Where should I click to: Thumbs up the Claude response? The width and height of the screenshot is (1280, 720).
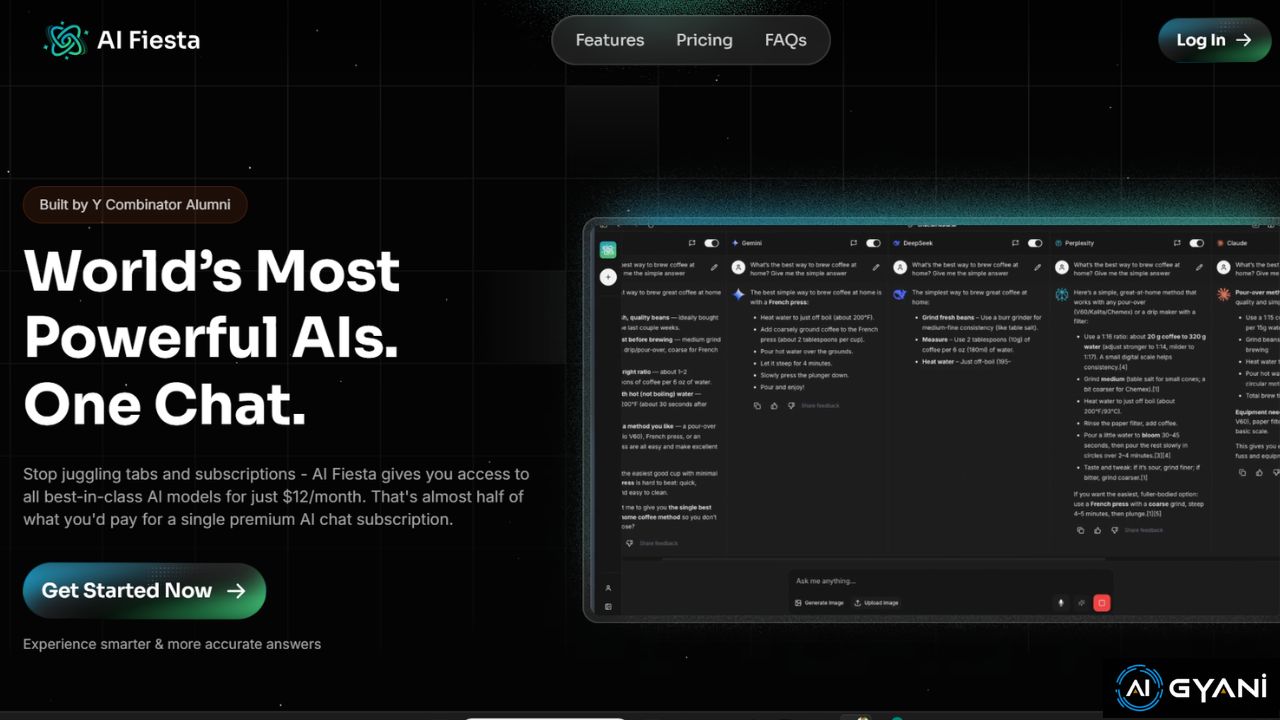(1259, 472)
